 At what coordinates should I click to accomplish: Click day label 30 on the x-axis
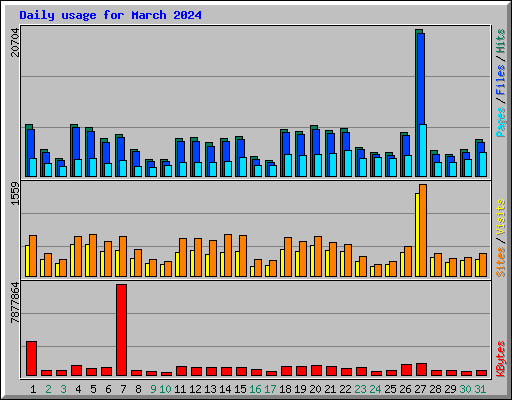click(x=465, y=389)
